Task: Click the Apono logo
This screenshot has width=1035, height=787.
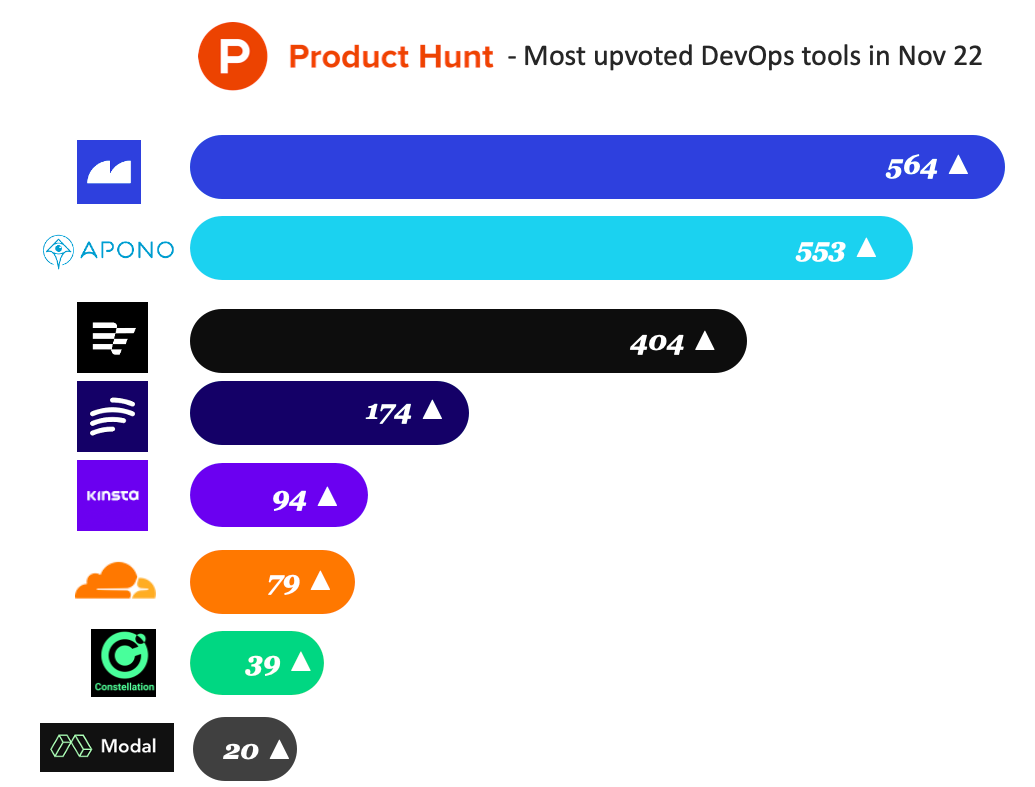Action: (x=108, y=250)
